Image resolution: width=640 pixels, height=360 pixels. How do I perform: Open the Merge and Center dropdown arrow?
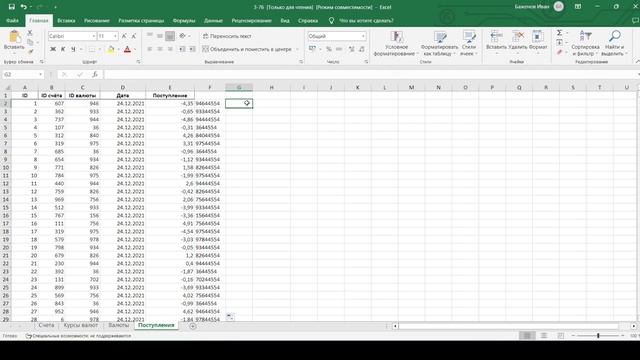tap(297, 49)
